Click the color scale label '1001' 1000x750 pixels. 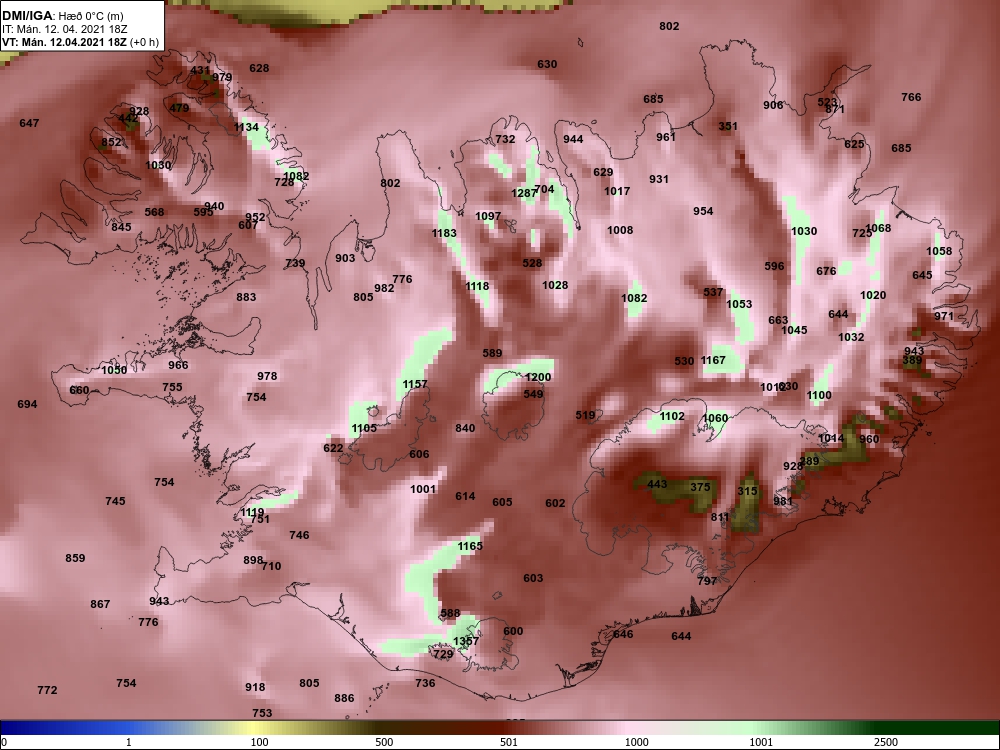pyautogui.click(x=761, y=742)
